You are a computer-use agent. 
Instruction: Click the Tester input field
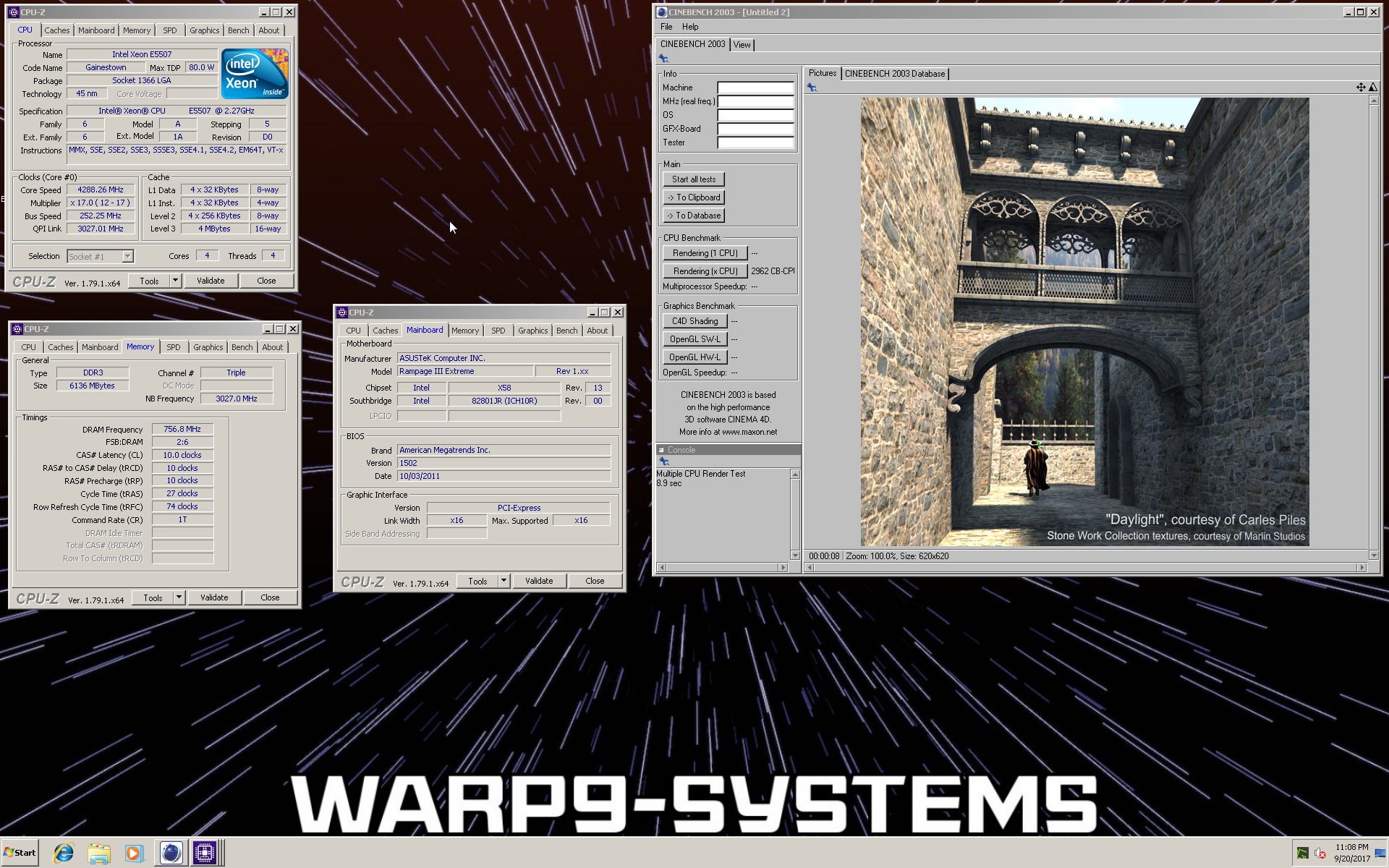tap(755, 142)
